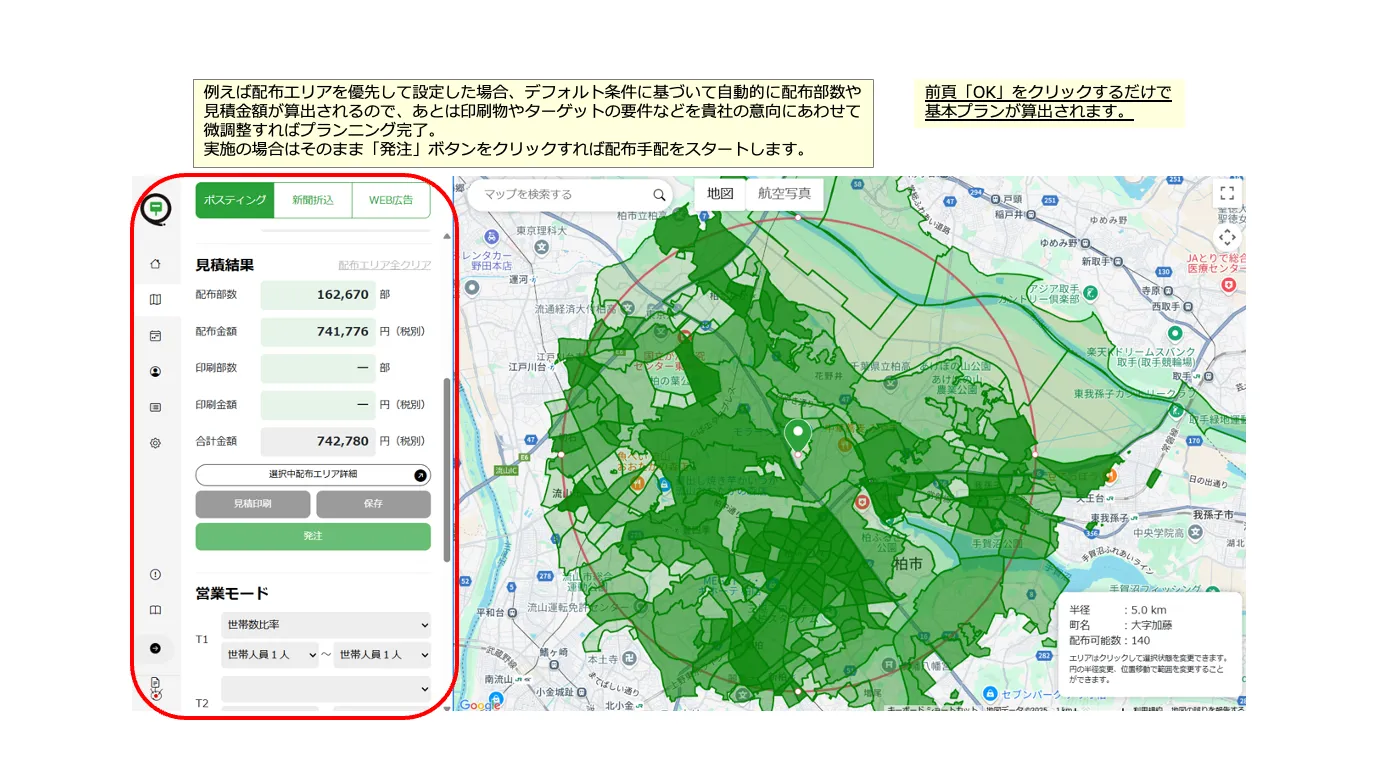Open T1 left 世帯人員１人 dropdown
The width and height of the screenshot is (1382, 772).
(x=269, y=655)
